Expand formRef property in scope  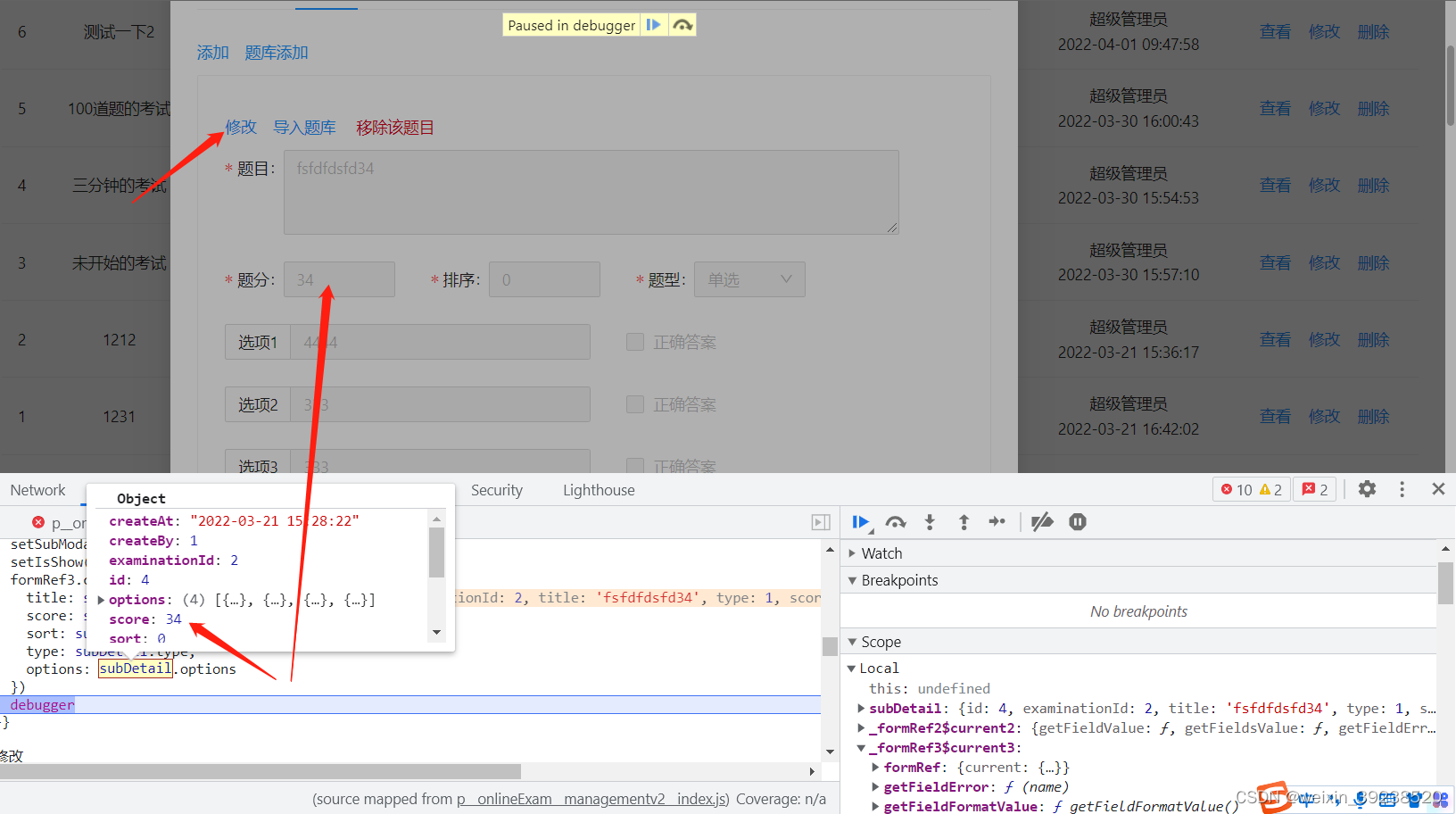pos(875,768)
